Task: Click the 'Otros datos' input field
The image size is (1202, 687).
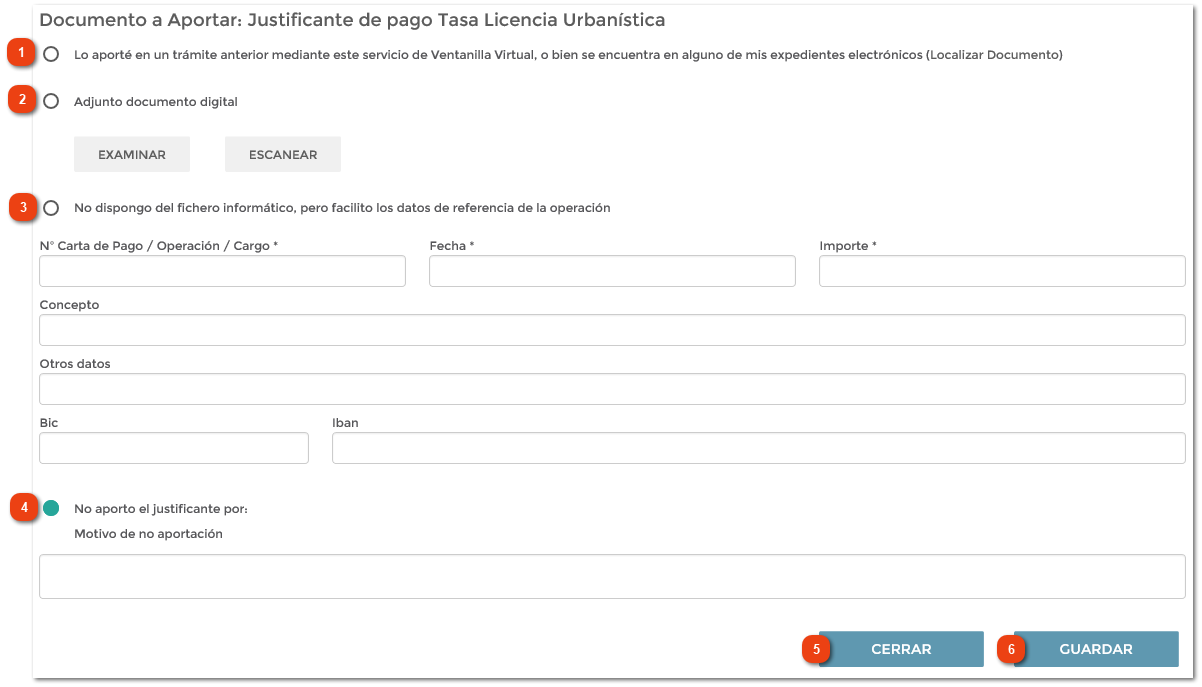Action: coord(610,388)
